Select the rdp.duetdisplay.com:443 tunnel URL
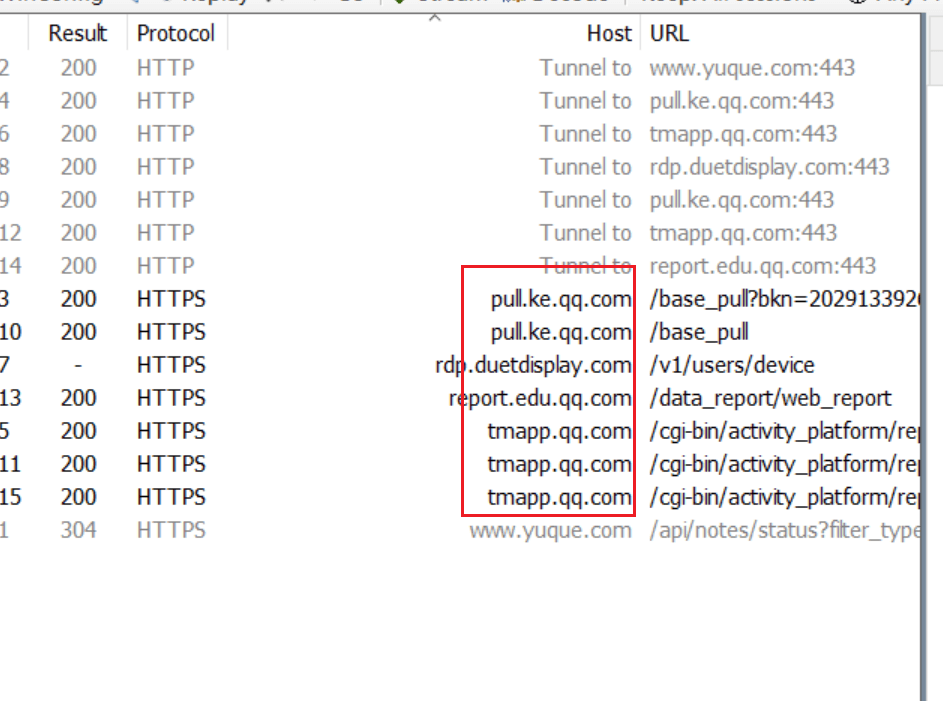This screenshot has height=701, width=943. [x=769, y=167]
